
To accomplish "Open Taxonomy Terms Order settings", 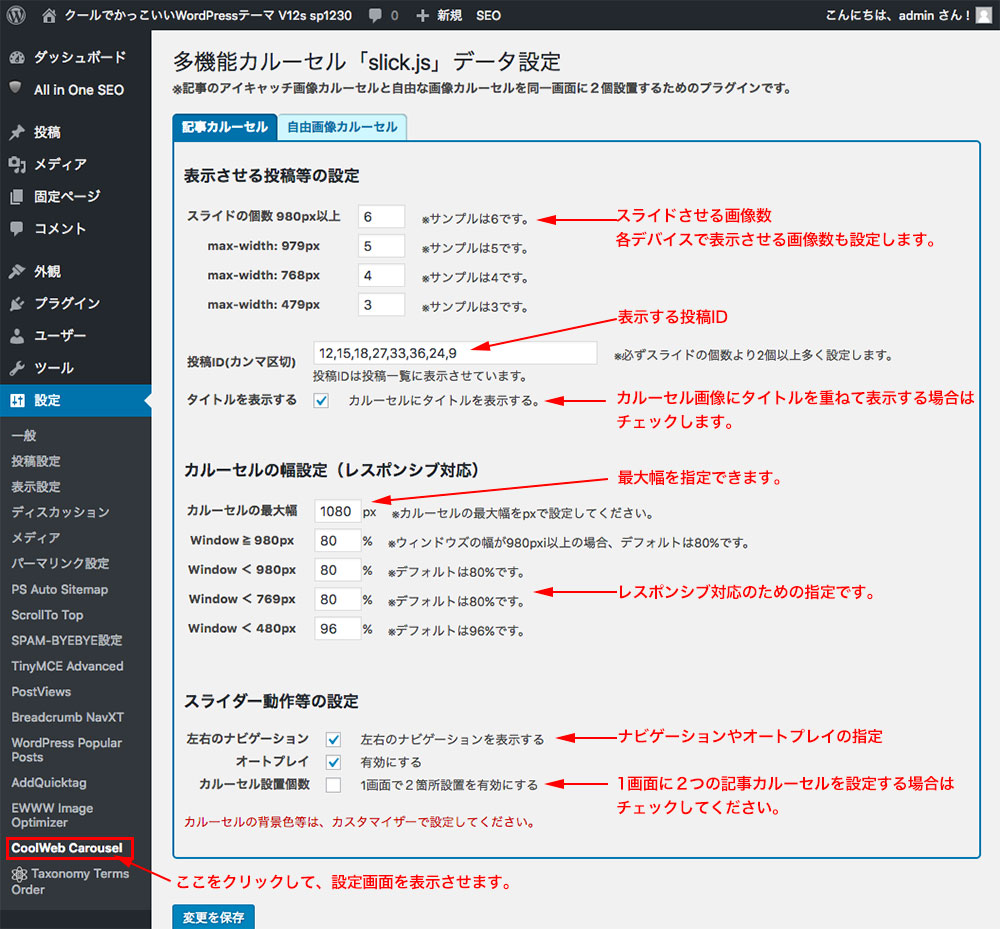I will coord(70,881).
